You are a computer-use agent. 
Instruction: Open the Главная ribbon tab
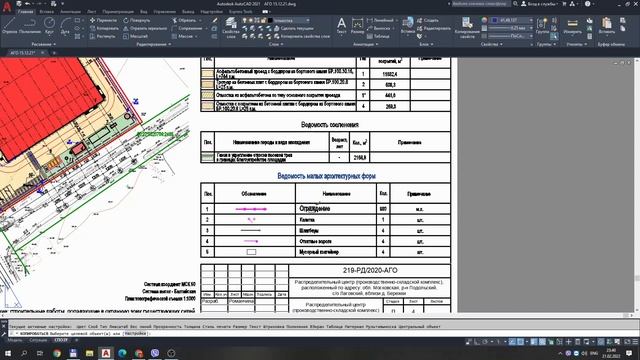(25, 12)
